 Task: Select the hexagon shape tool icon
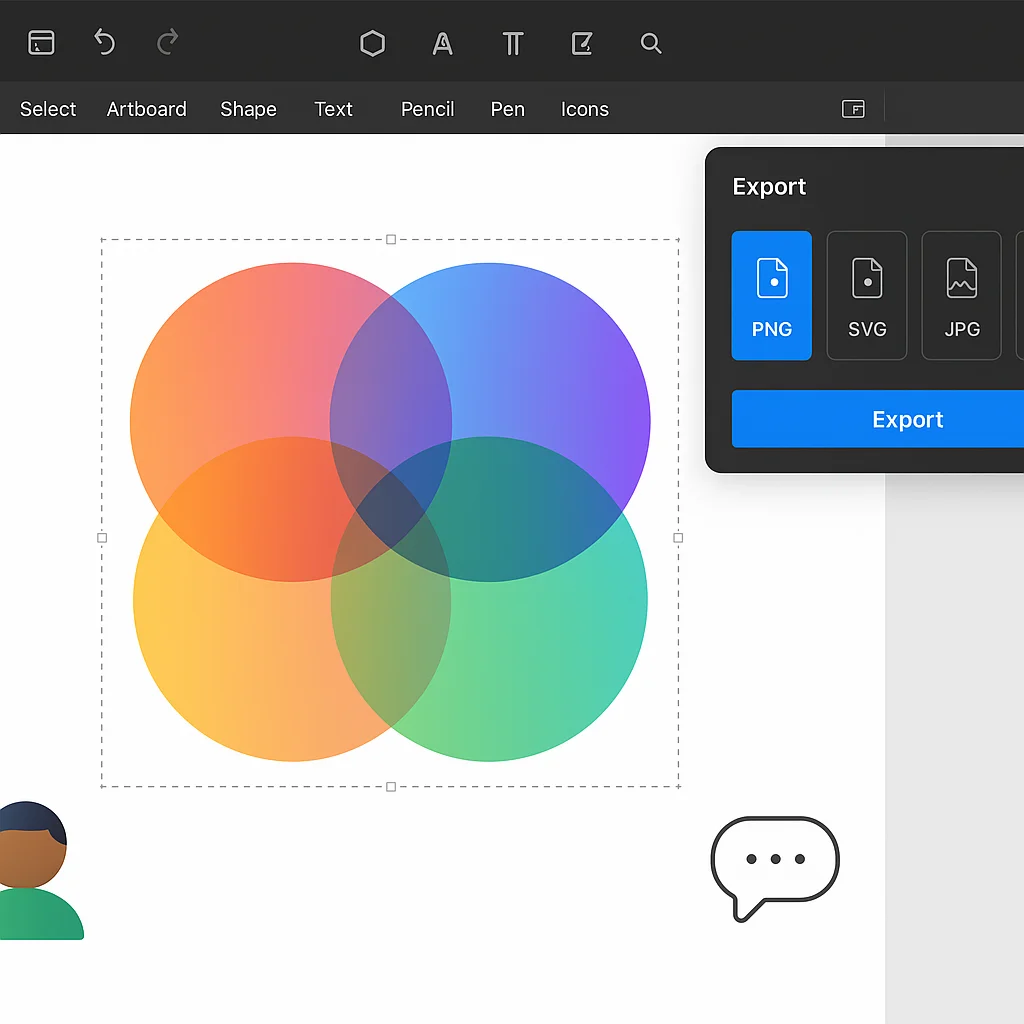372,43
